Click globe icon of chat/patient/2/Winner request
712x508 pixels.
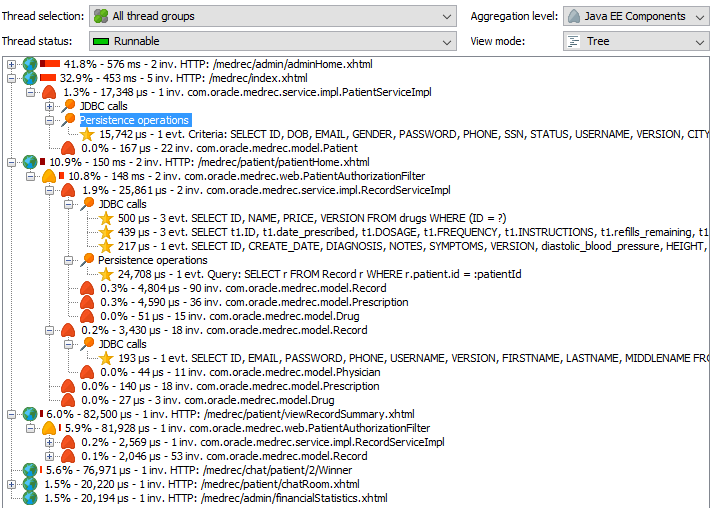(30, 470)
